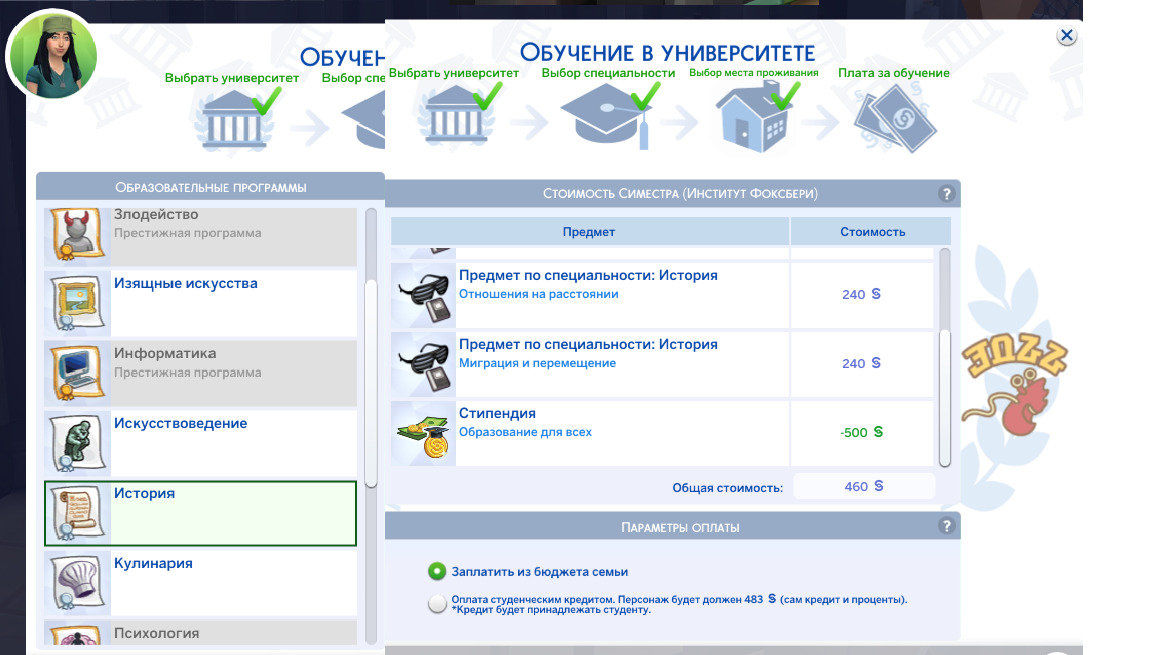Click the Изящные искусства painting icon
This screenshot has width=1152, height=655.
[77, 303]
